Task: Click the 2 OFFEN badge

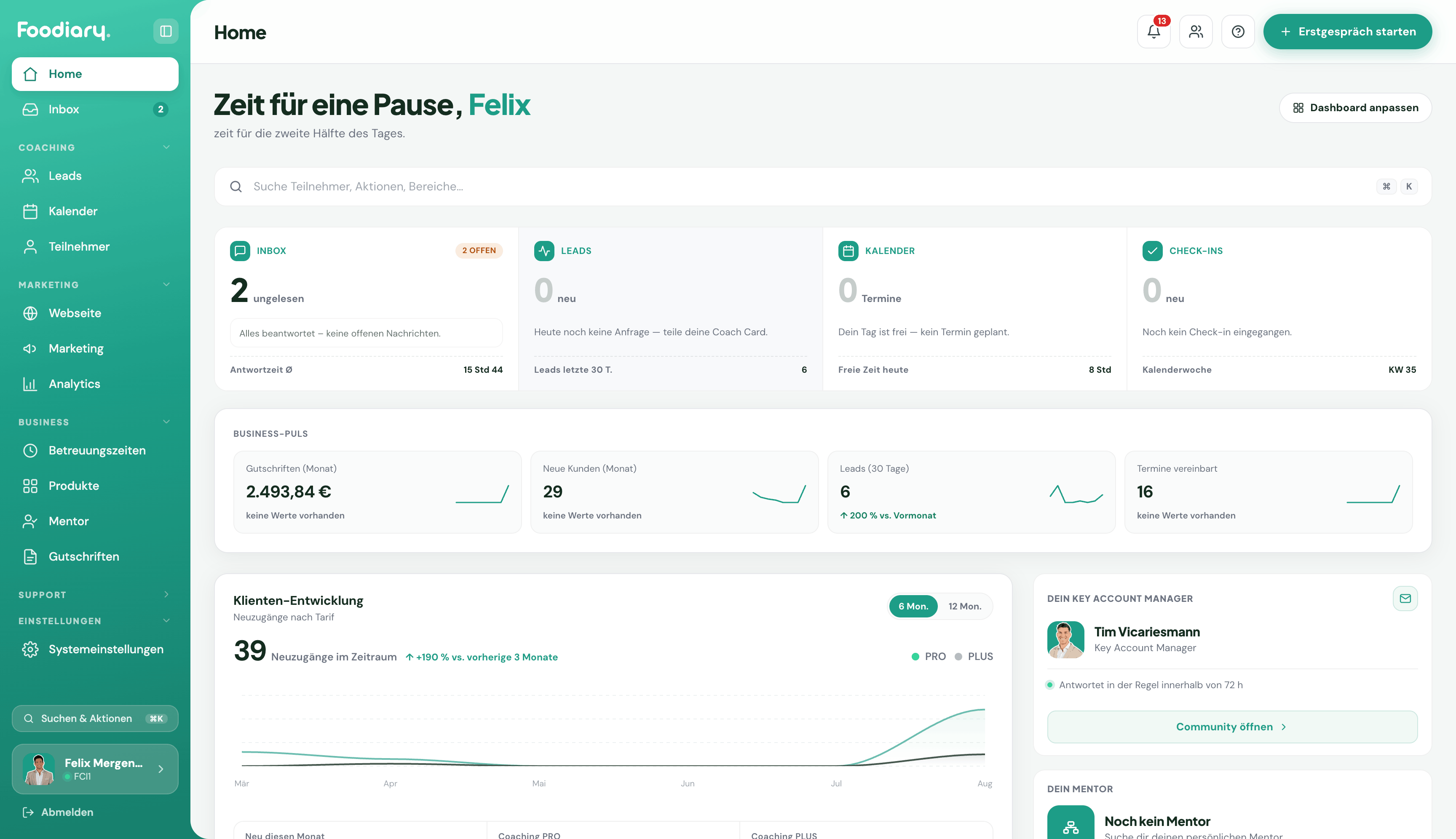Action: [479, 250]
